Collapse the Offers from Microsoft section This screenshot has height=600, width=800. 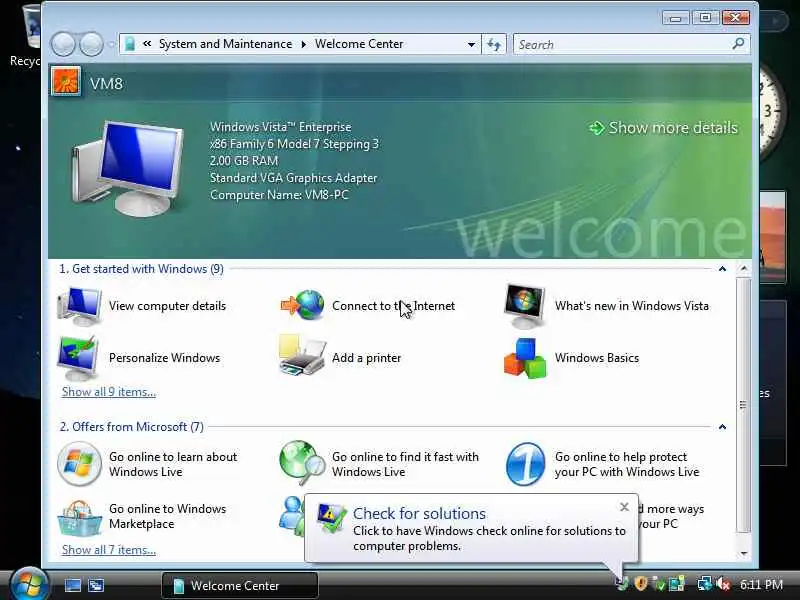722,427
